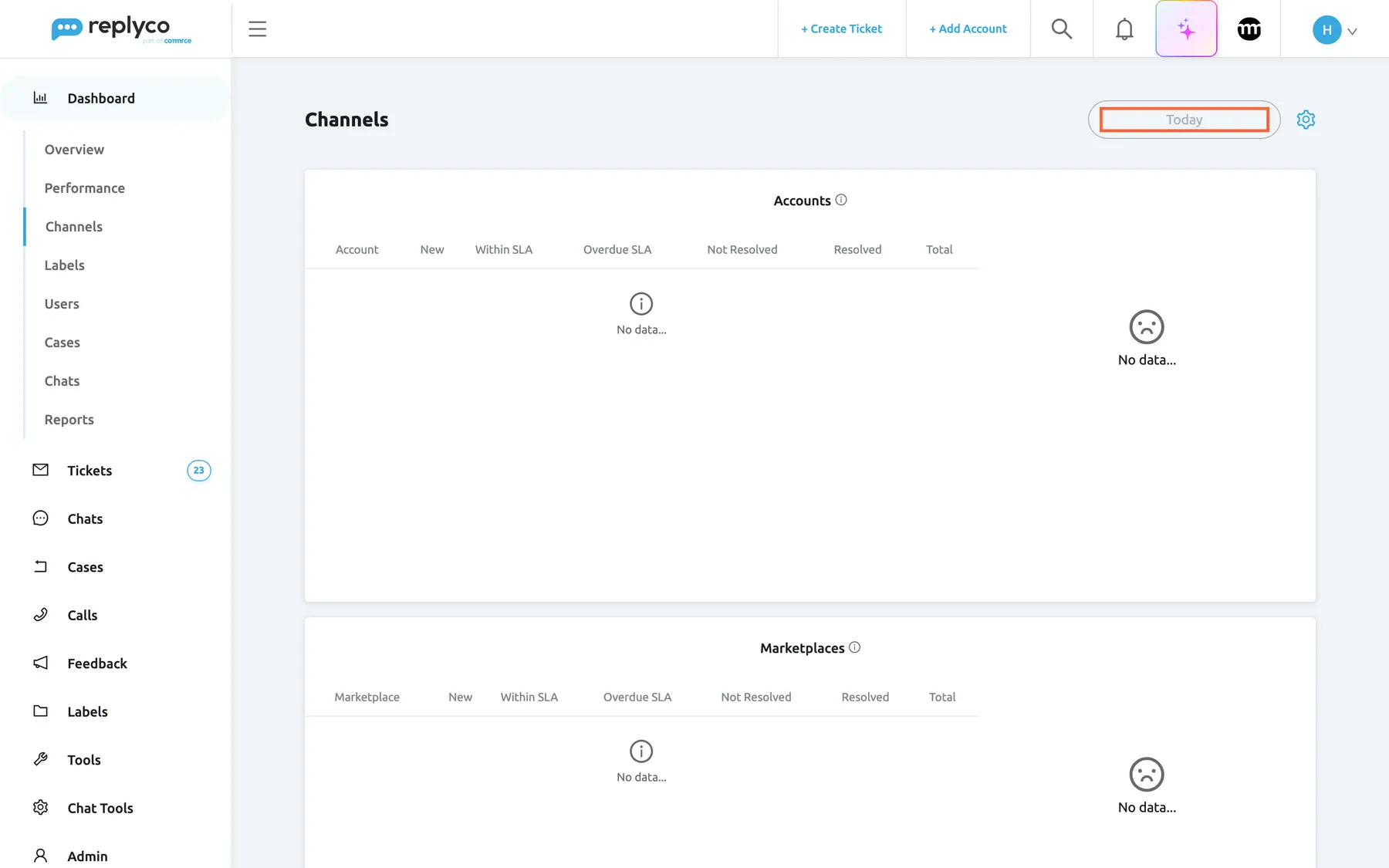Click the + Create Ticket button
This screenshot has height=868, width=1389.
(841, 29)
